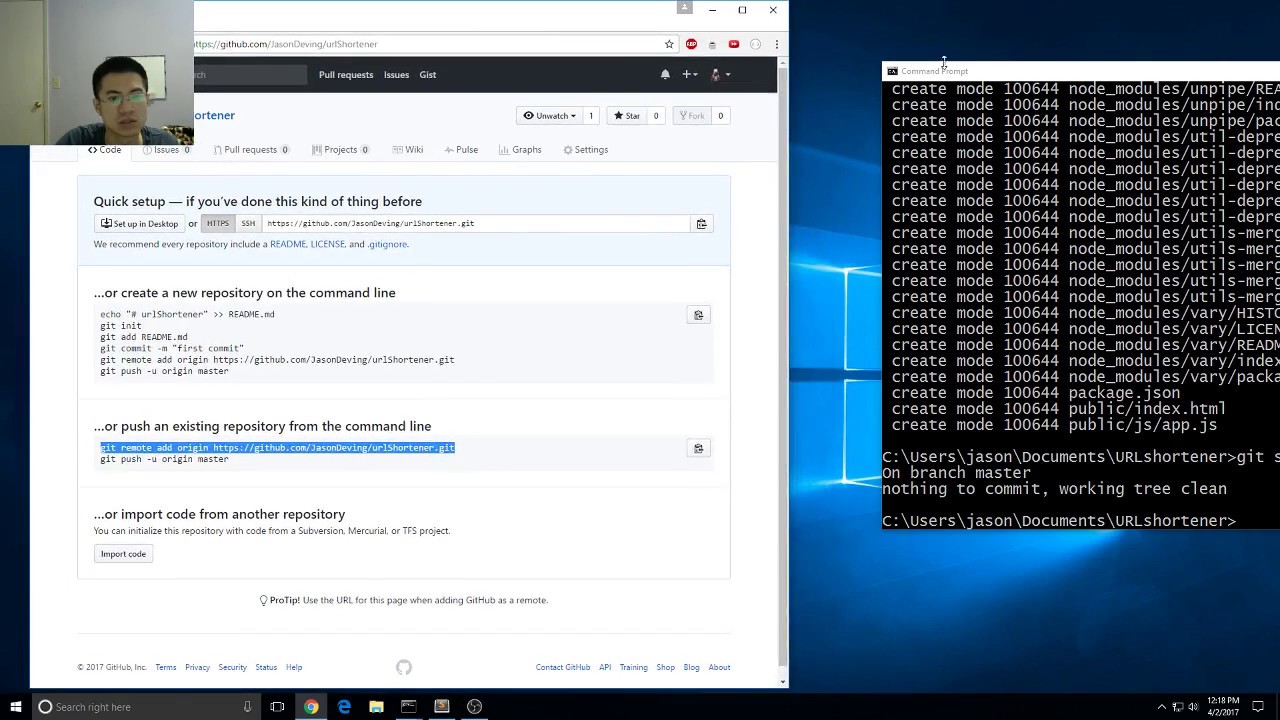Select the SSH clone option
Viewport: 1280px width, 720px height.
(x=248, y=224)
